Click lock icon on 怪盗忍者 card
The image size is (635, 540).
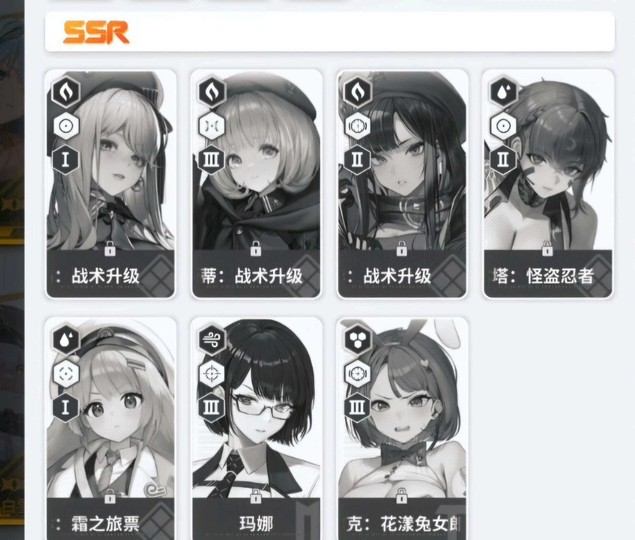[547, 248]
